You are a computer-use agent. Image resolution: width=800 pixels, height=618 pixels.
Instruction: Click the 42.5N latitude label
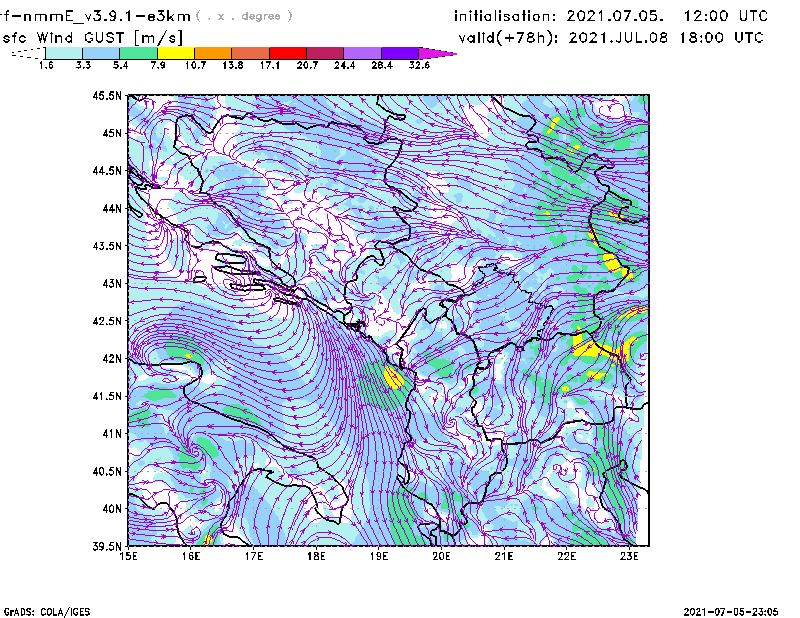click(107, 321)
